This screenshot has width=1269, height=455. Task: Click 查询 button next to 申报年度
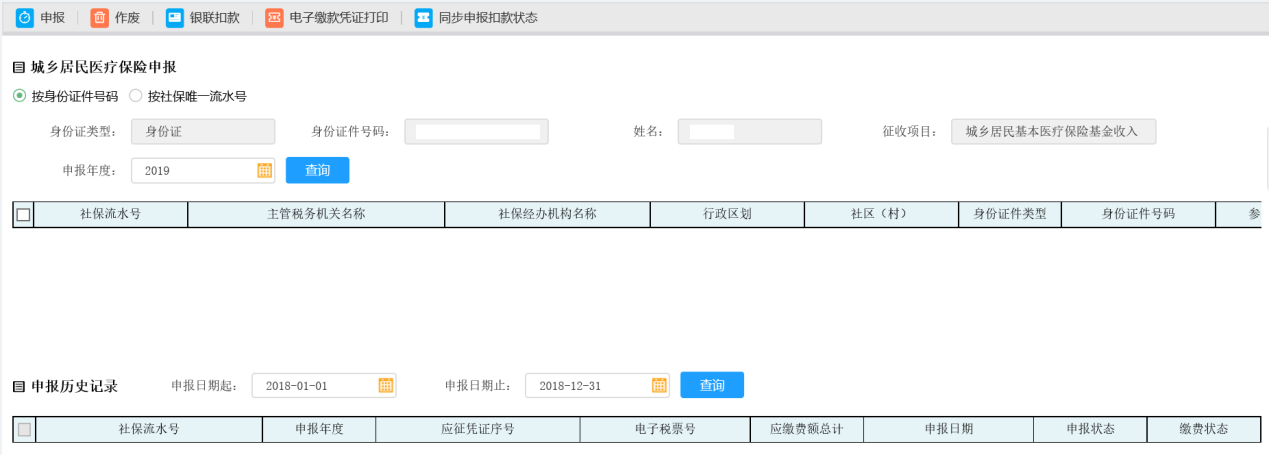318,170
